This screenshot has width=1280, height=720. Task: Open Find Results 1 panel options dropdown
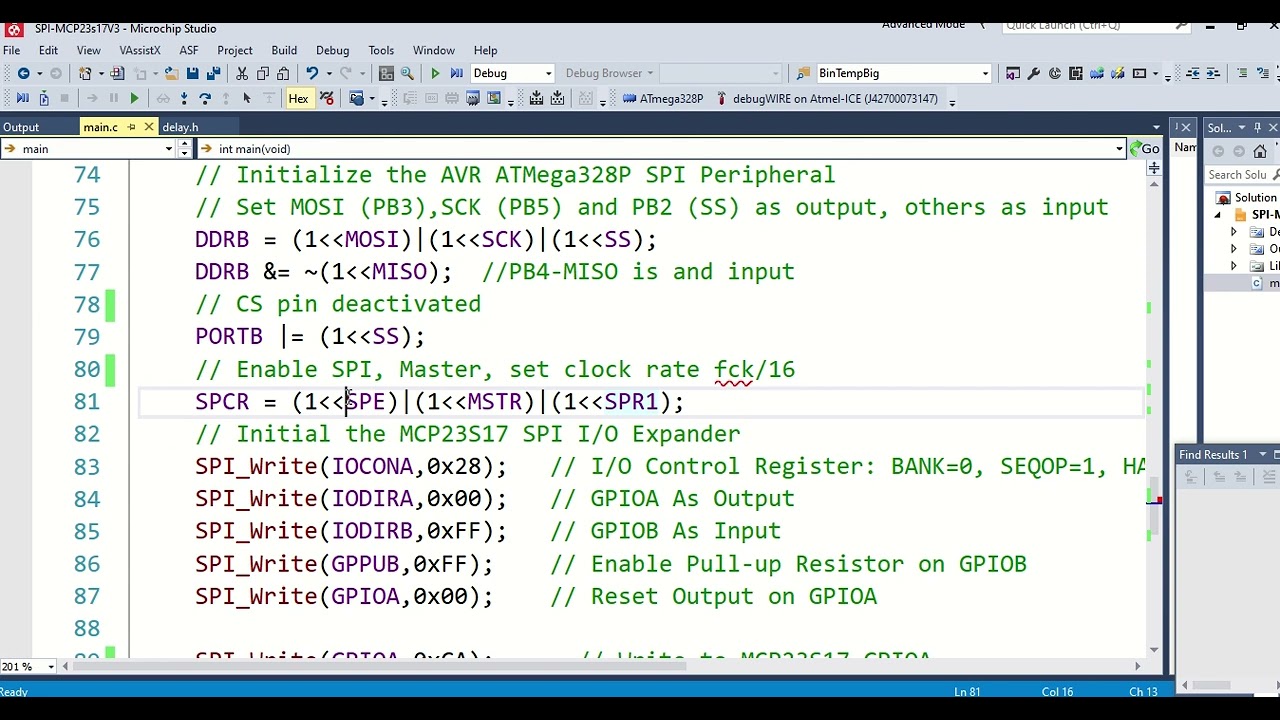click(x=1263, y=455)
